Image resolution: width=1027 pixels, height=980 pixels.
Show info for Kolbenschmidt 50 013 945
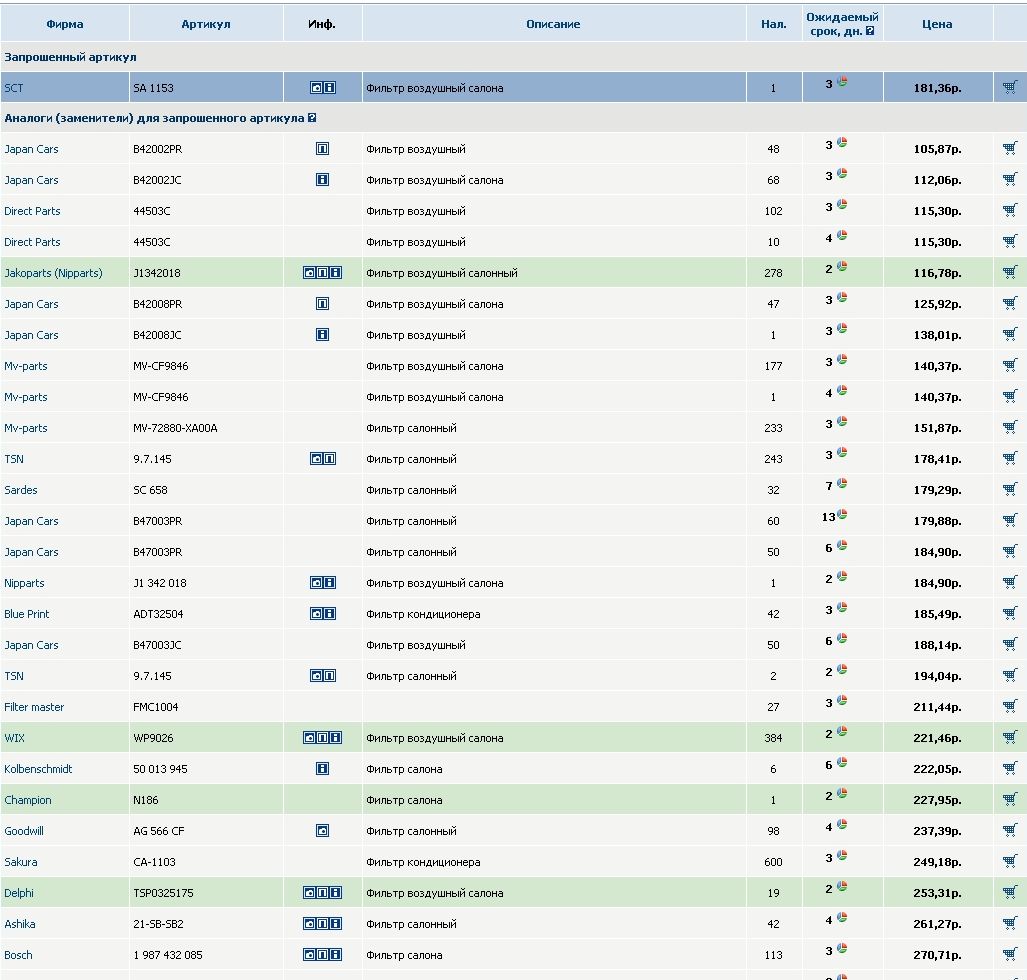322,769
